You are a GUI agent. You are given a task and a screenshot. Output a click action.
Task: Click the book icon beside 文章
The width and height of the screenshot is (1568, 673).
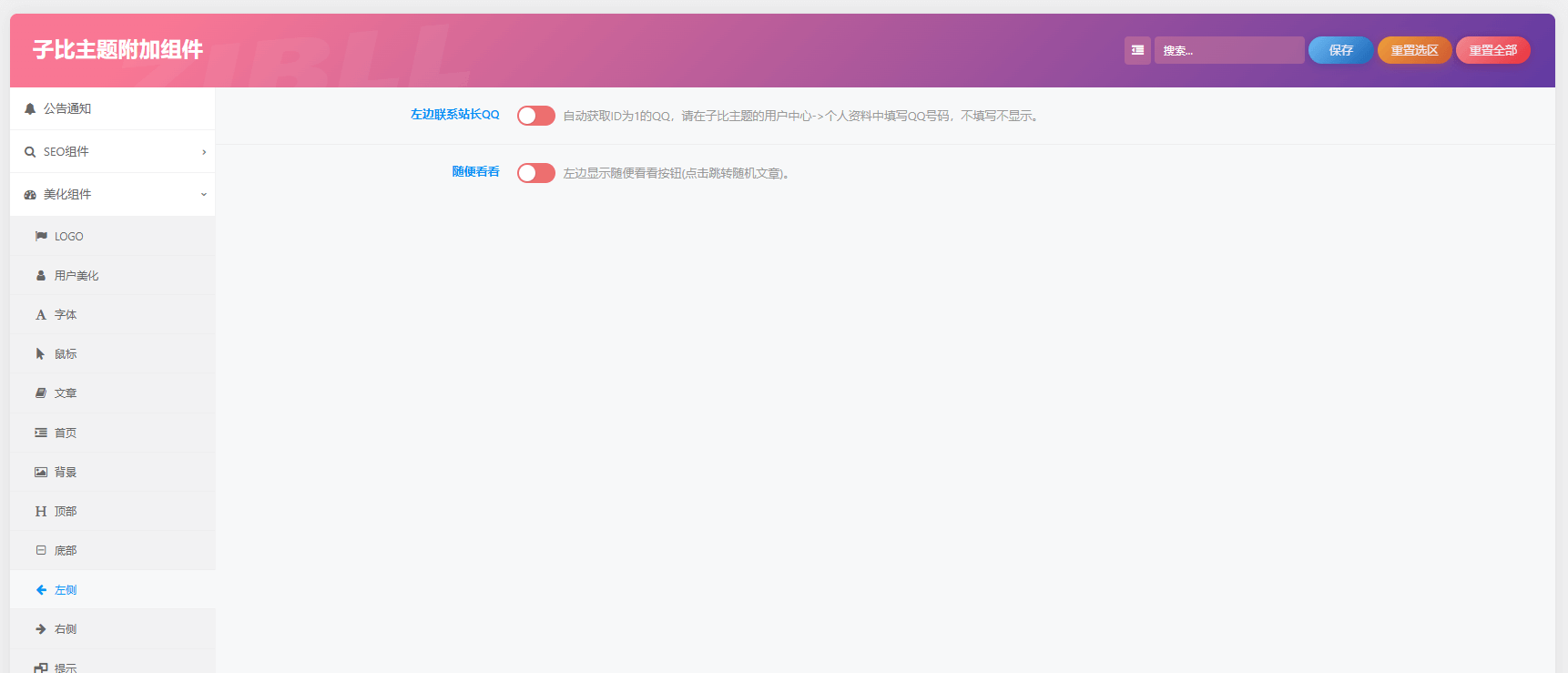pyautogui.click(x=41, y=393)
